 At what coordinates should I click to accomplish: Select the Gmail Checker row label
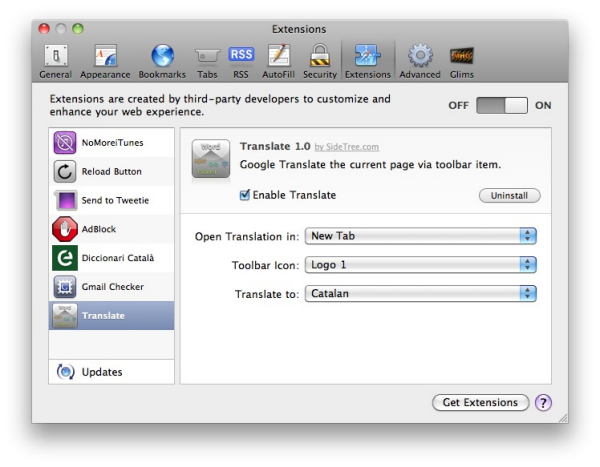point(113,287)
